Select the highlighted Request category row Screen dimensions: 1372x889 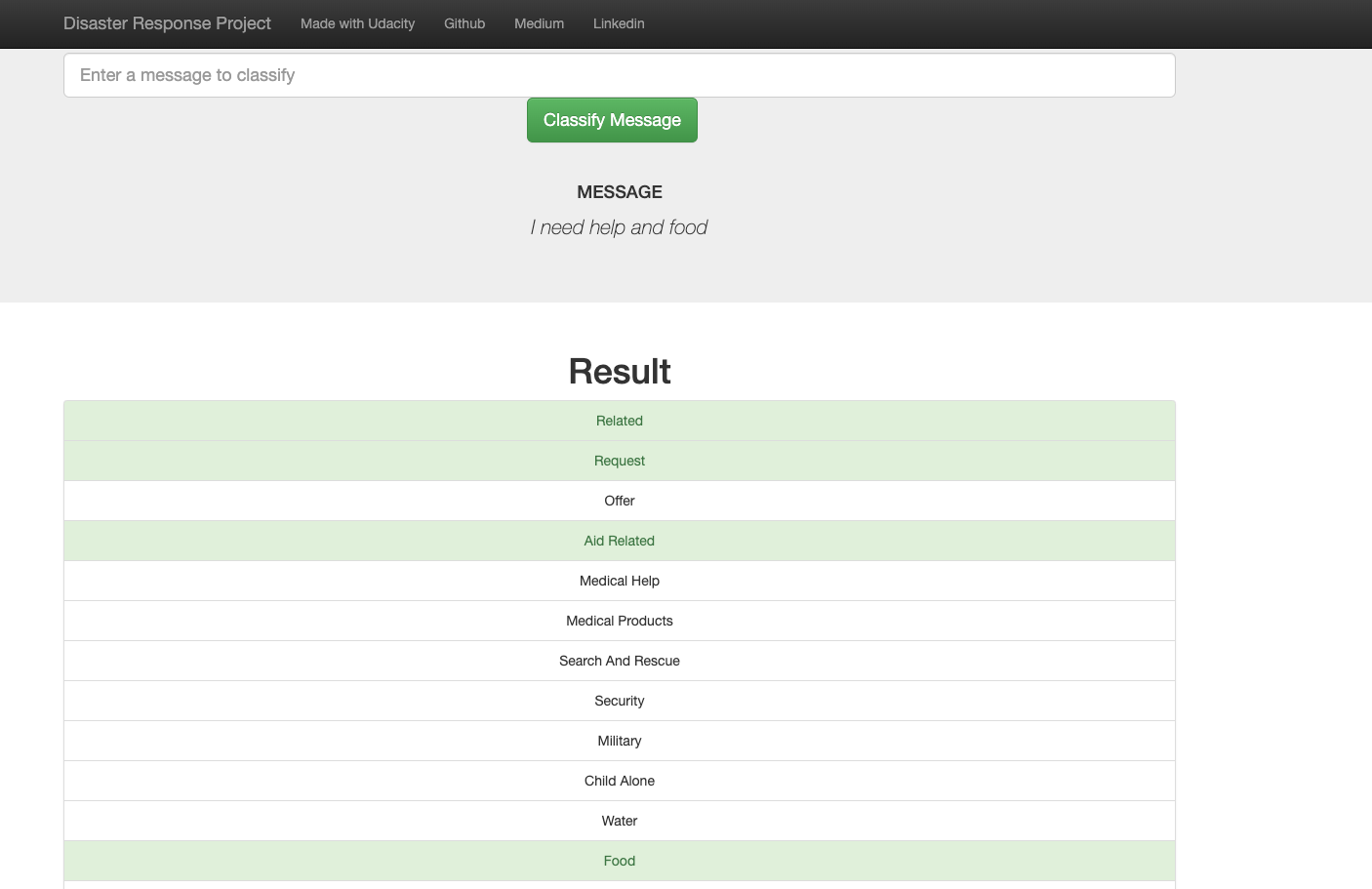(619, 460)
